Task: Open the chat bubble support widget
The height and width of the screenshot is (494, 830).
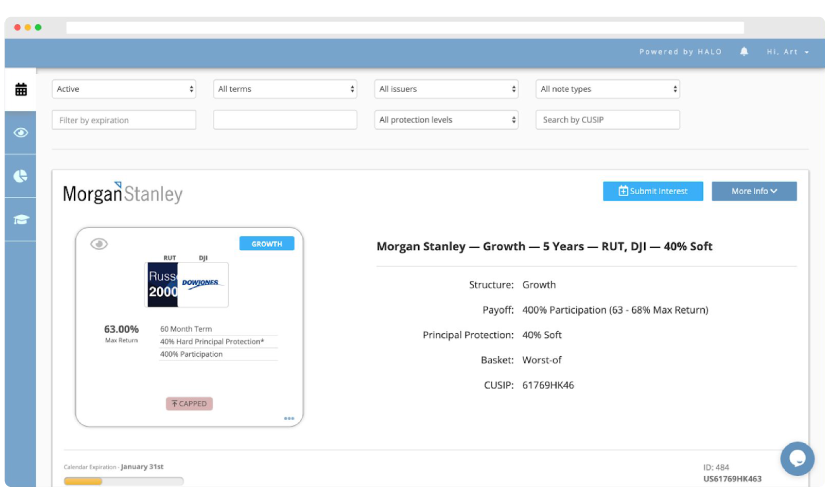Action: tap(797, 459)
